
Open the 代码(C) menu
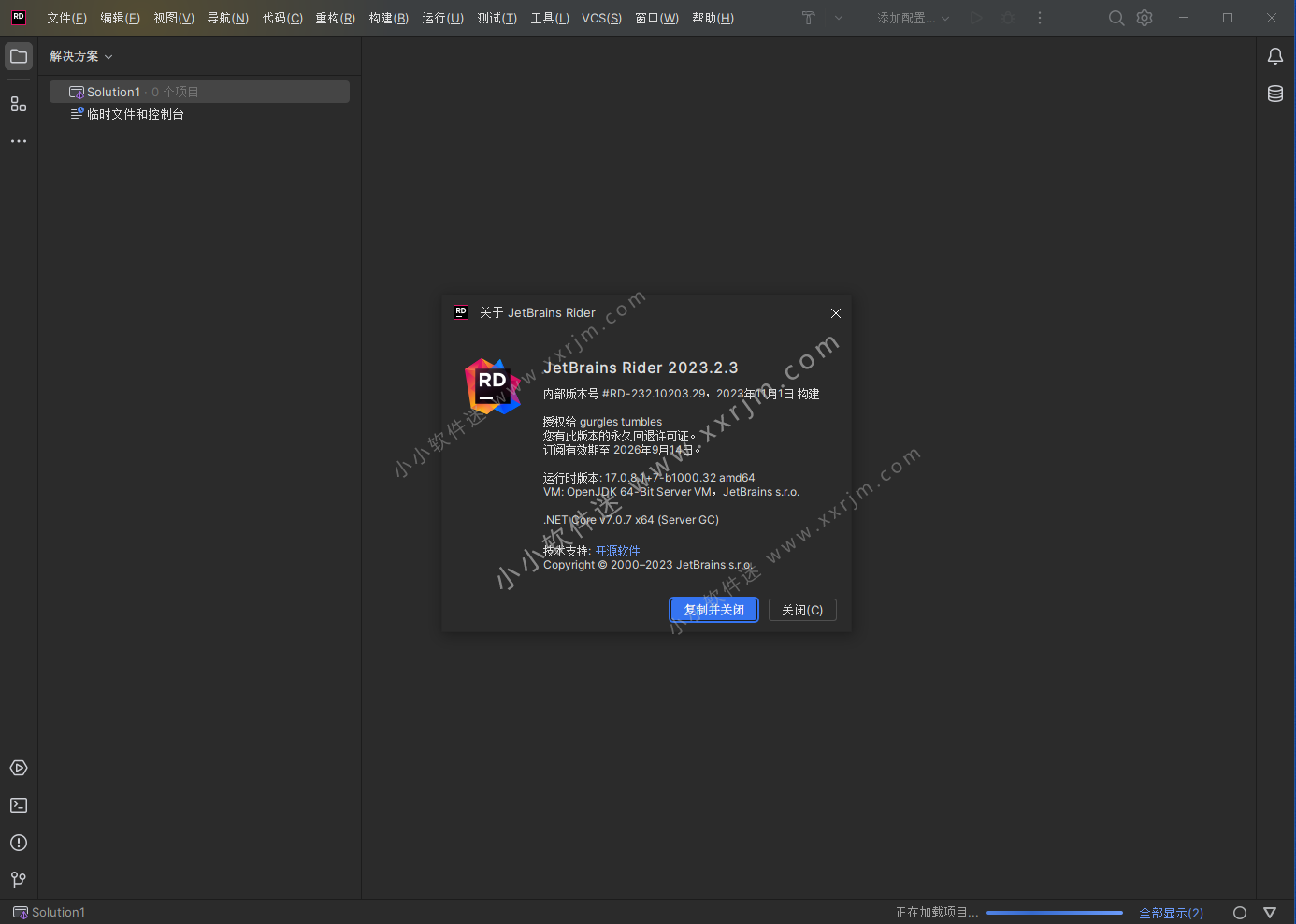pyautogui.click(x=282, y=18)
